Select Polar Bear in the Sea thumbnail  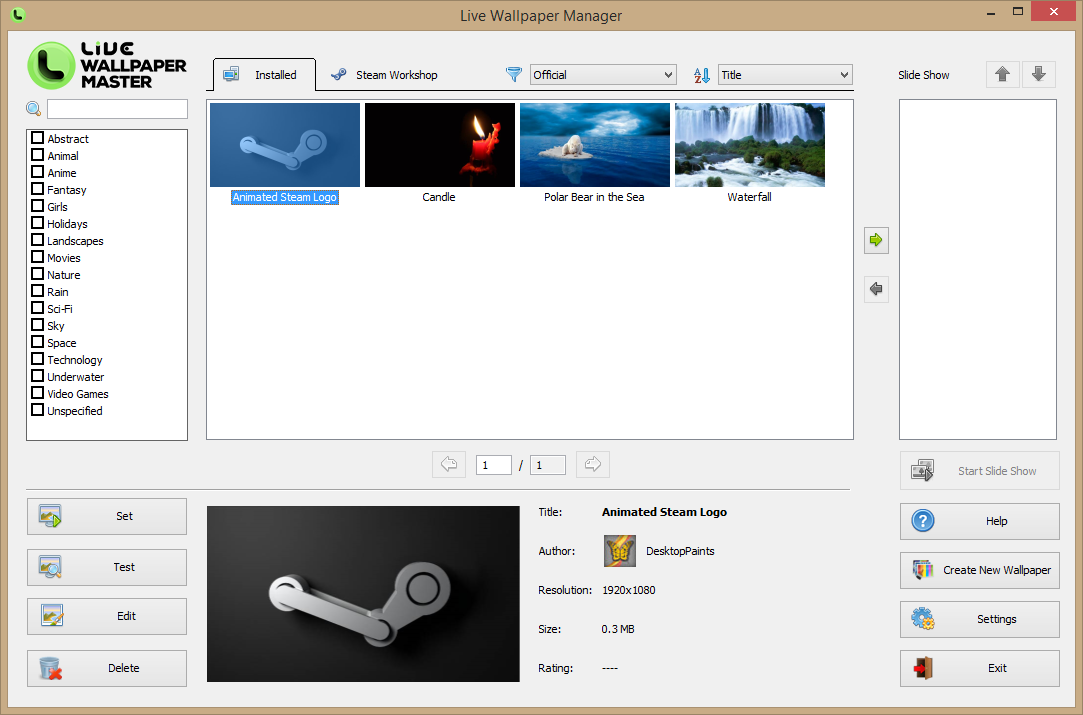595,145
